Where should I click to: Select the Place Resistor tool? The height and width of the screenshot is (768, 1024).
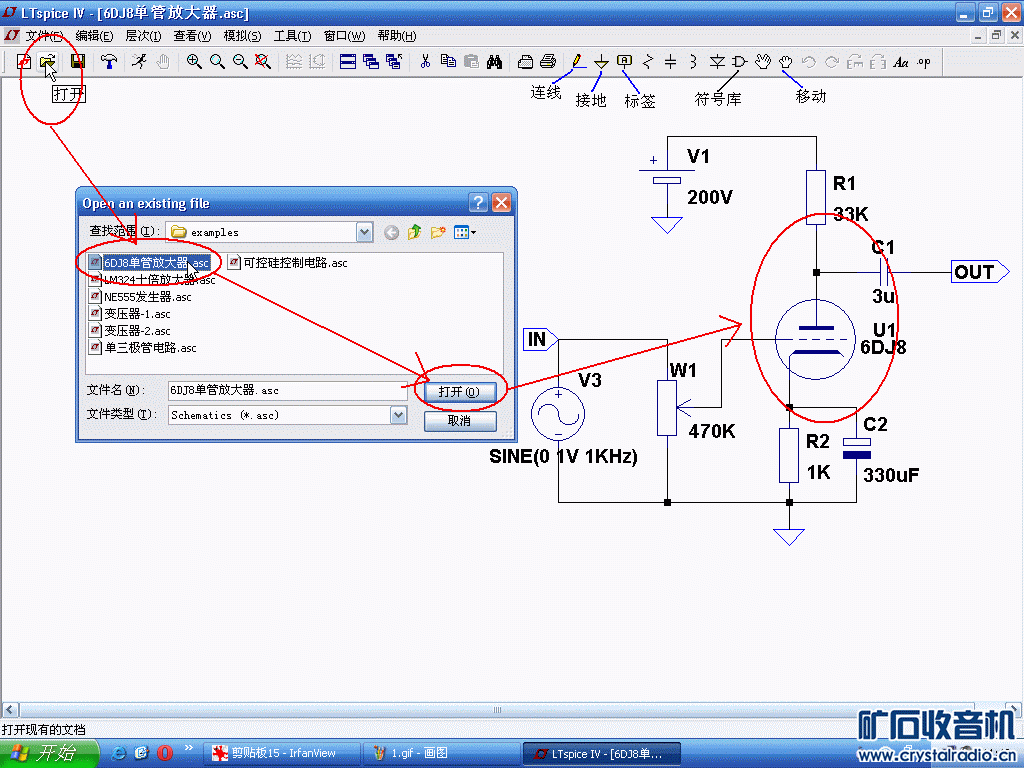point(647,61)
